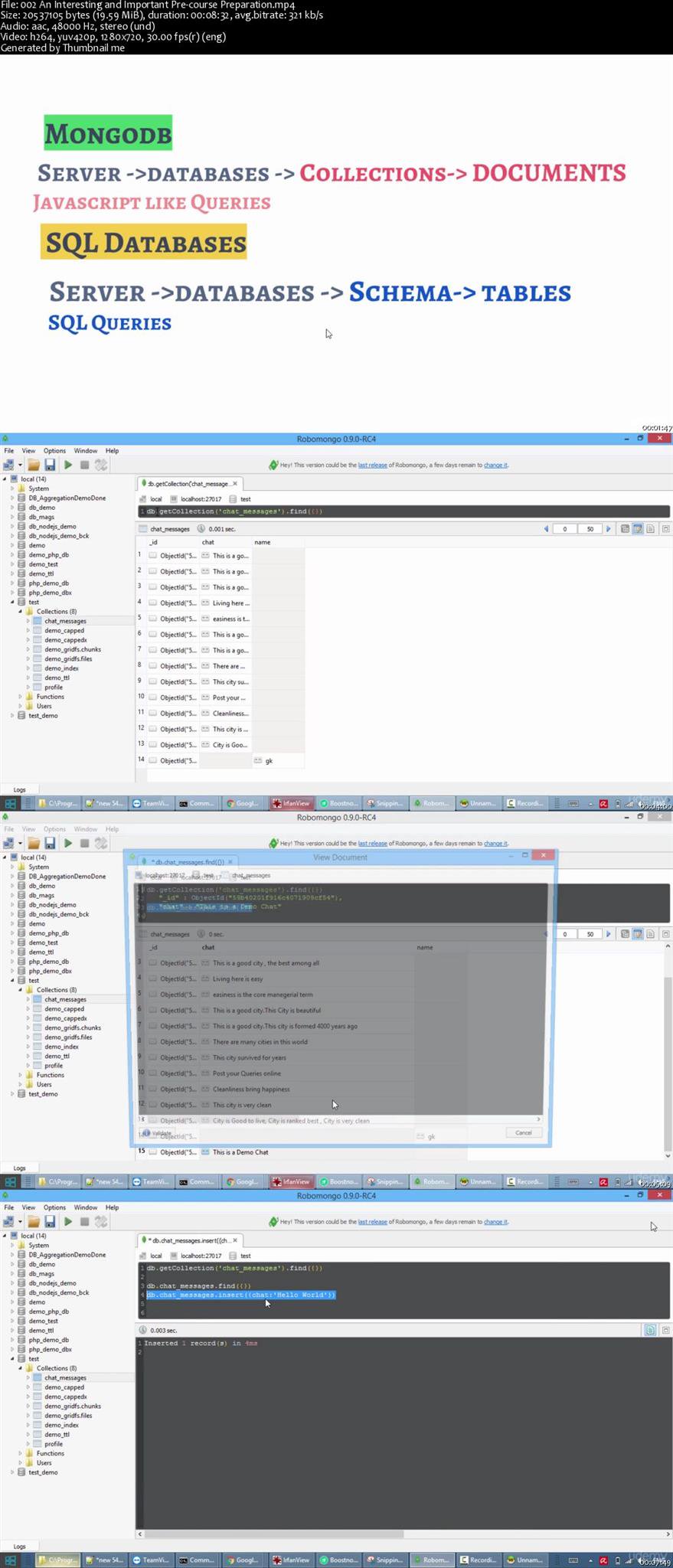Switch to table view icon in getCollection-tab window
This screenshot has height=1568, width=673.
tap(637, 529)
